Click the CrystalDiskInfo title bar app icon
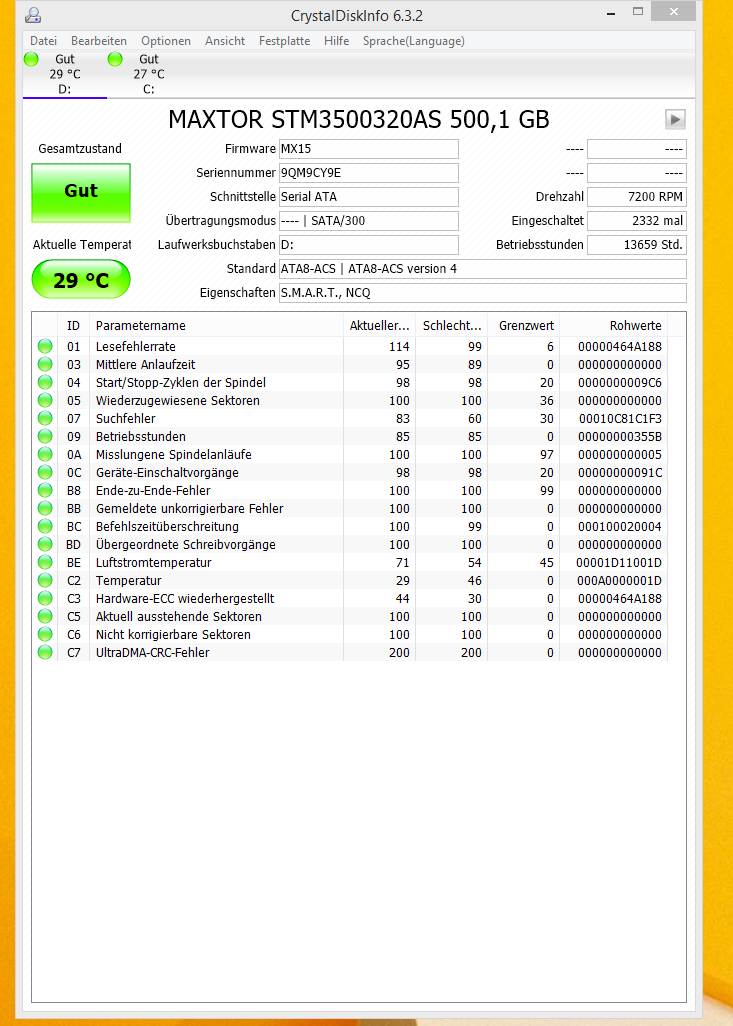 click(33, 14)
